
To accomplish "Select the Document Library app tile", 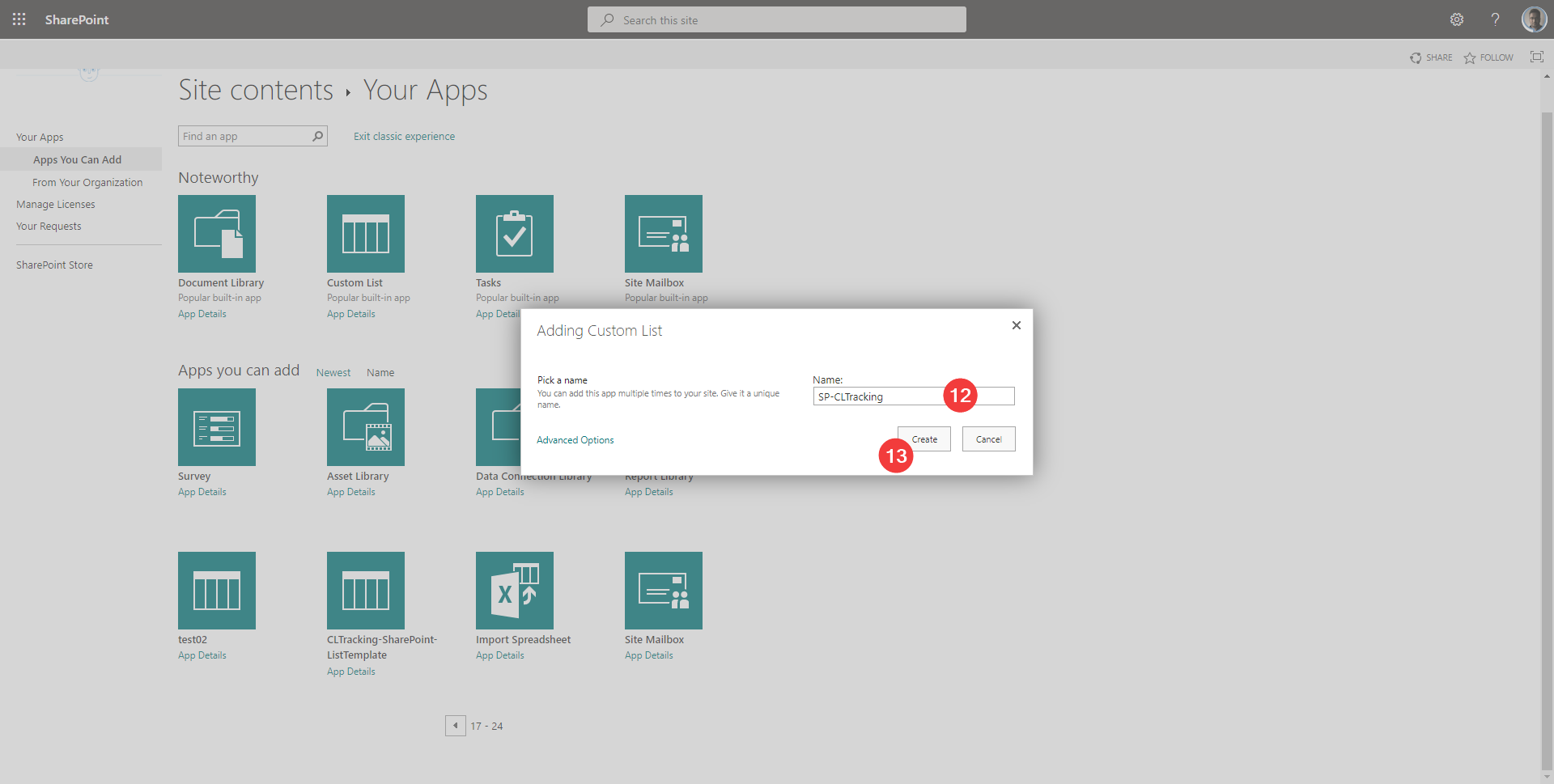I will 217,234.
